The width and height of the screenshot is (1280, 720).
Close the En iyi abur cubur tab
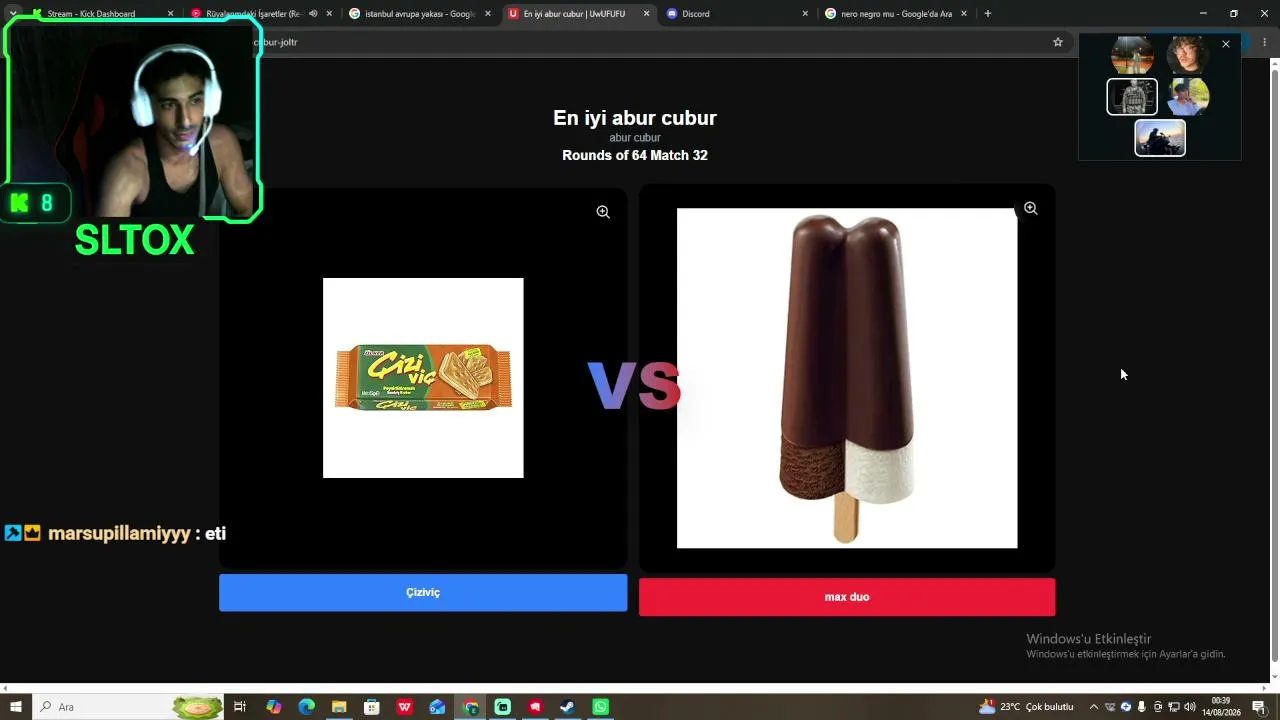pos(646,14)
